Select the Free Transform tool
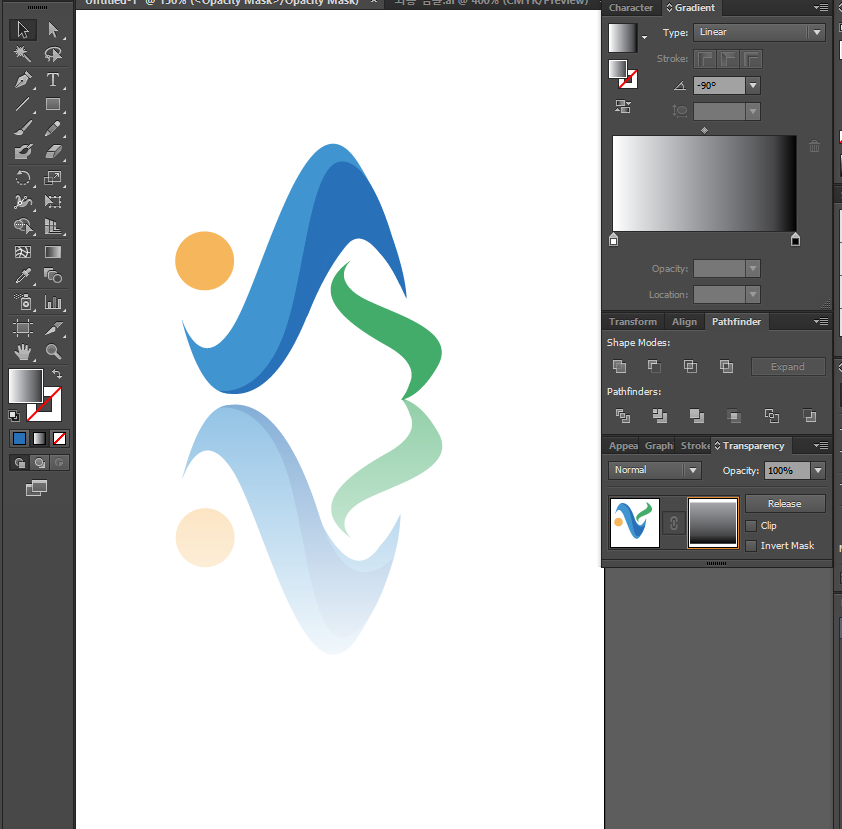842x829 pixels. 53,202
